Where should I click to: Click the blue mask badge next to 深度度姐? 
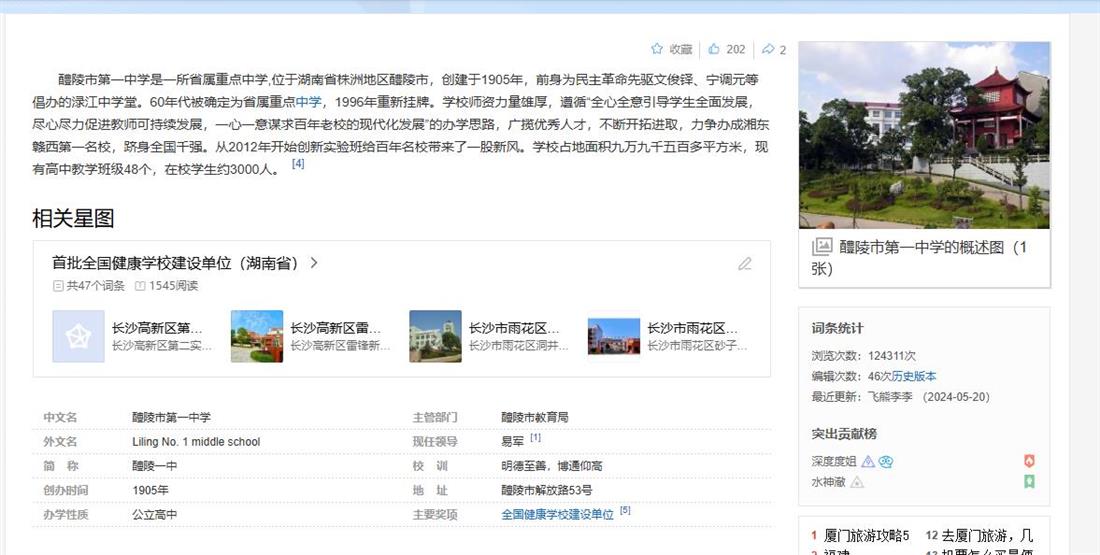pos(886,462)
